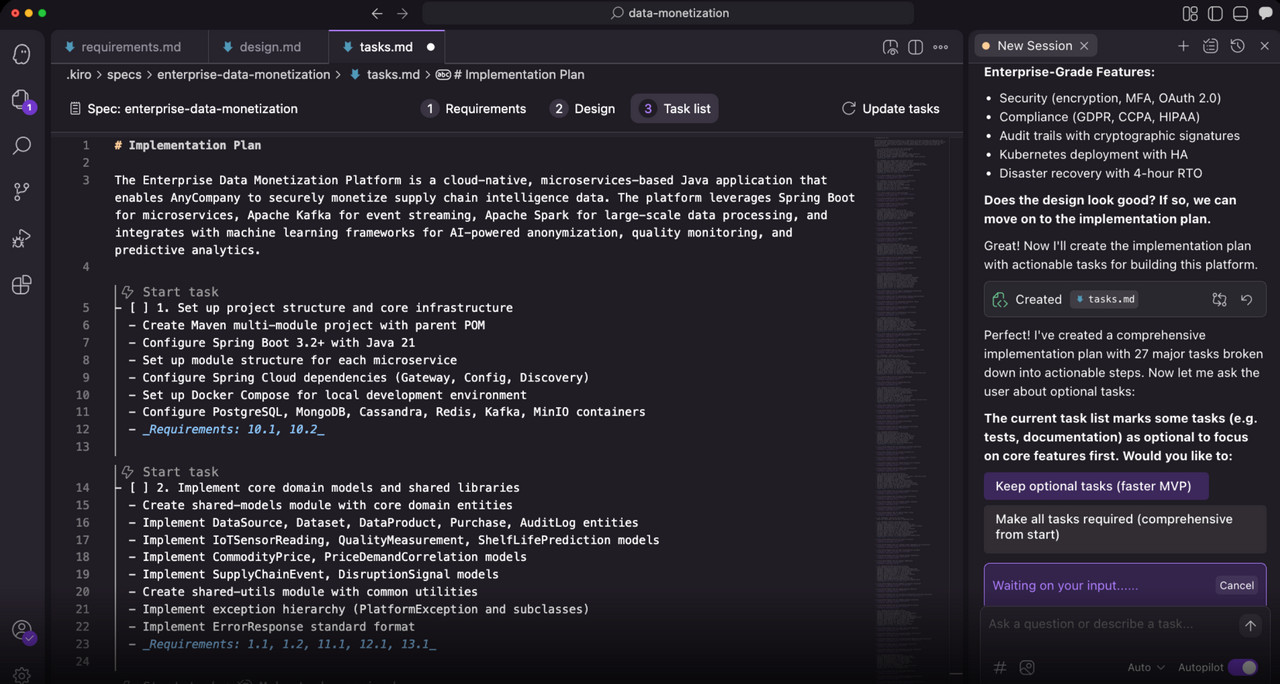Switch to the design.md tab
The image size is (1280, 684).
(x=269, y=47)
